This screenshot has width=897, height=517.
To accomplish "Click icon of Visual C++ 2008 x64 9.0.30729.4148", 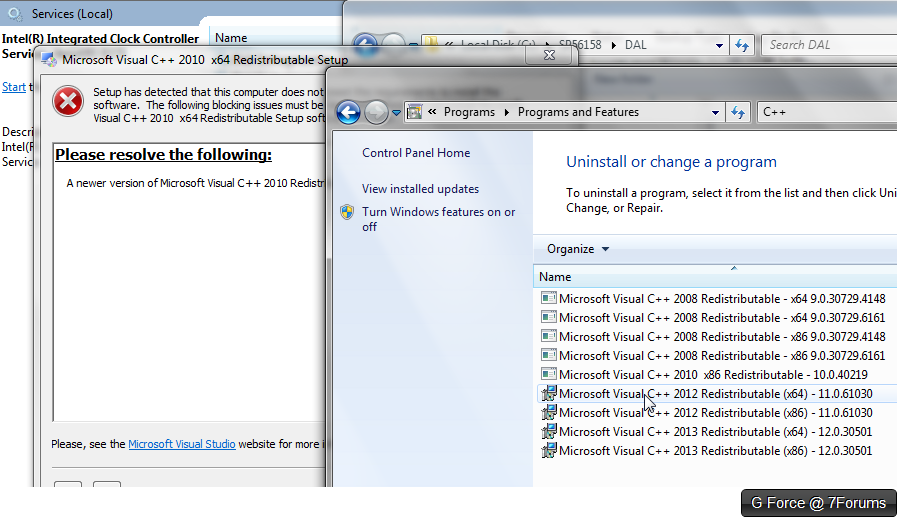I will pos(549,298).
